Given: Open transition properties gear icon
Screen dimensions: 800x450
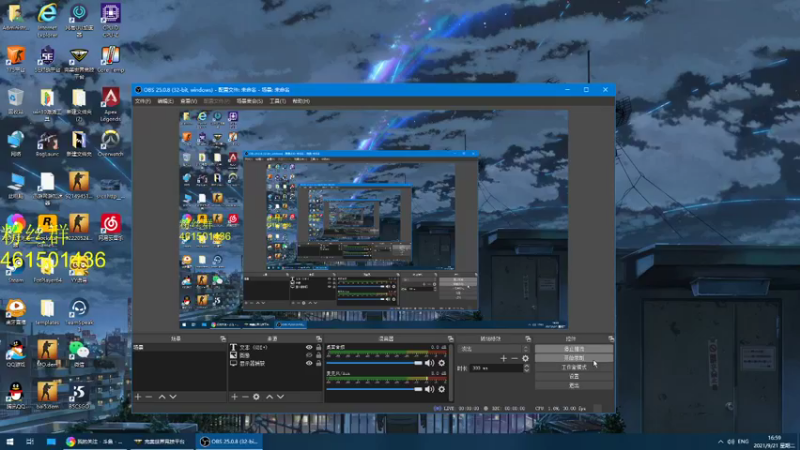Looking at the screenshot, I should pyautogui.click(x=526, y=358).
